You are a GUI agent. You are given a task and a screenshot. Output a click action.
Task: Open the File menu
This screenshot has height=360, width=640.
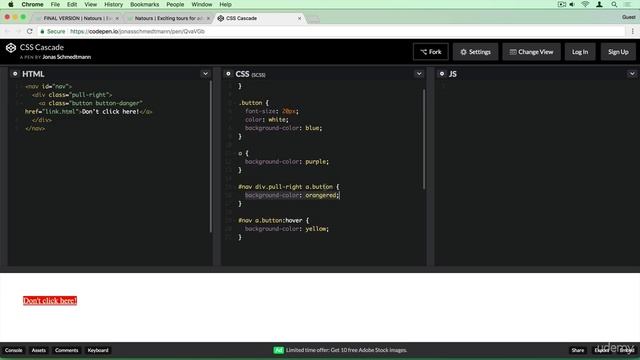[x=55, y=4]
